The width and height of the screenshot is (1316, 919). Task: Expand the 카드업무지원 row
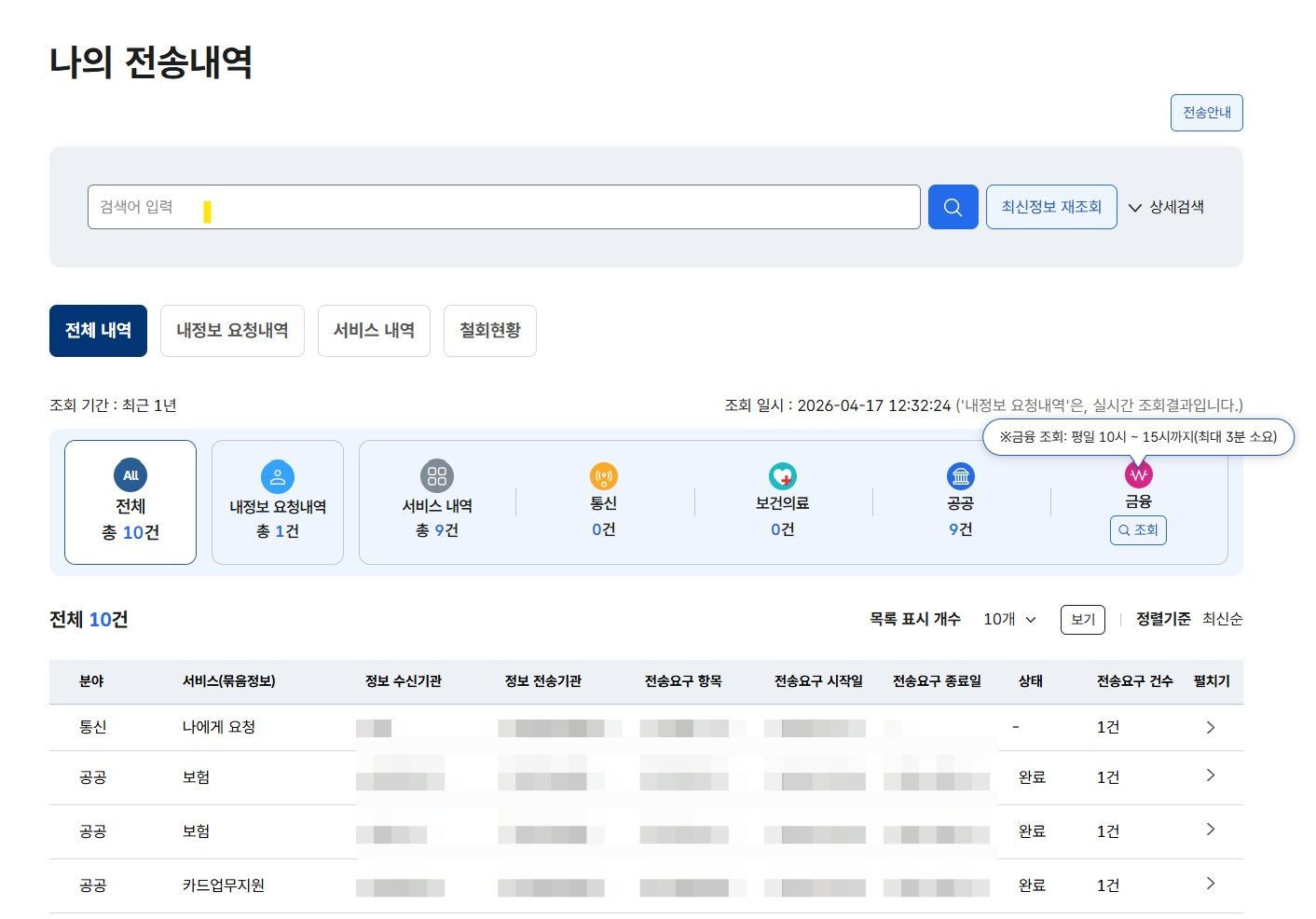1210,884
